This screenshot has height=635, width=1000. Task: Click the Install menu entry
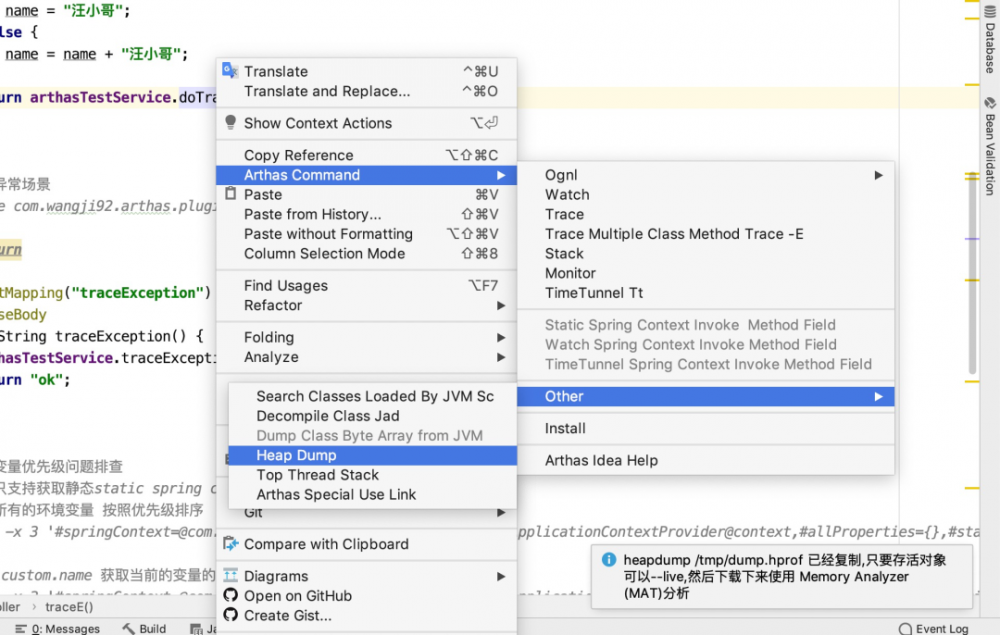(565, 428)
